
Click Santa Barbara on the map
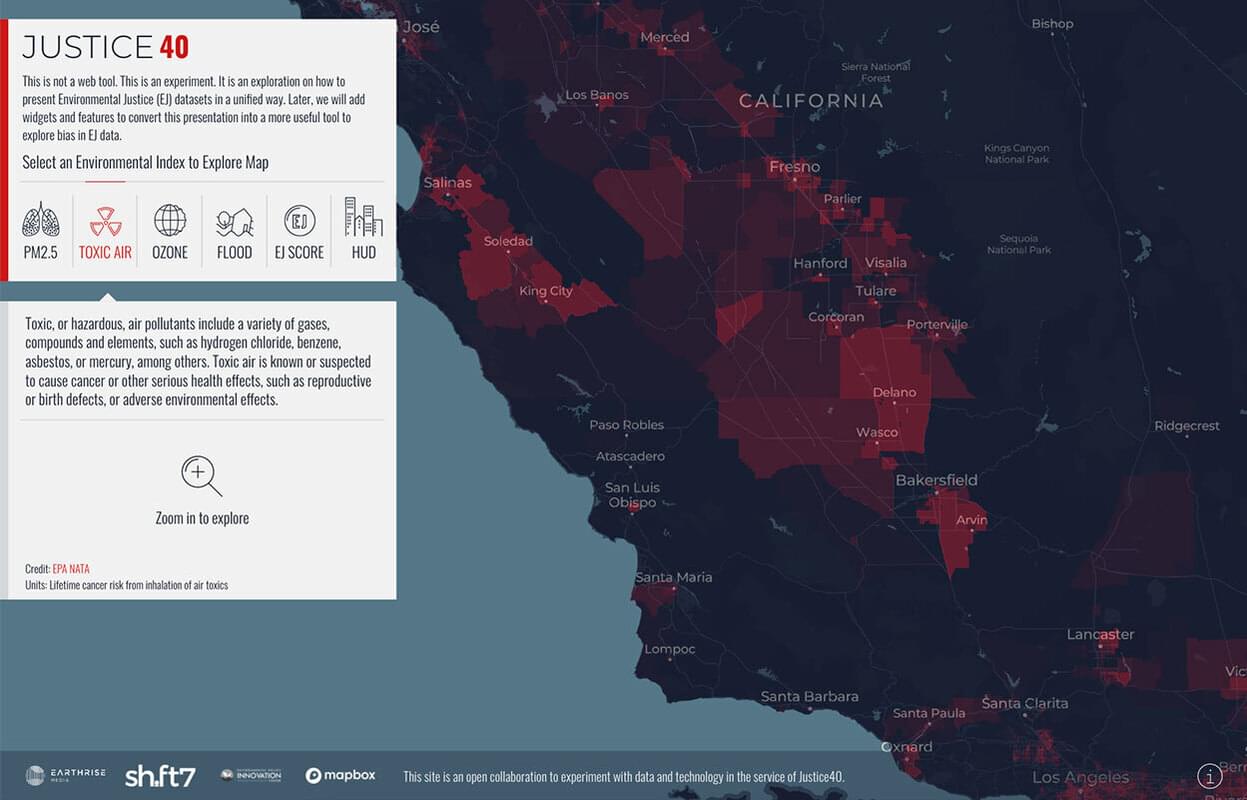(x=809, y=696)
